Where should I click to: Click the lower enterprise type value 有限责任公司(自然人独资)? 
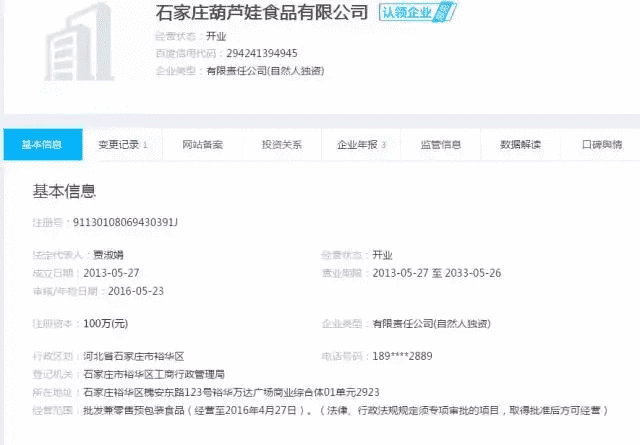coord(431,324)
